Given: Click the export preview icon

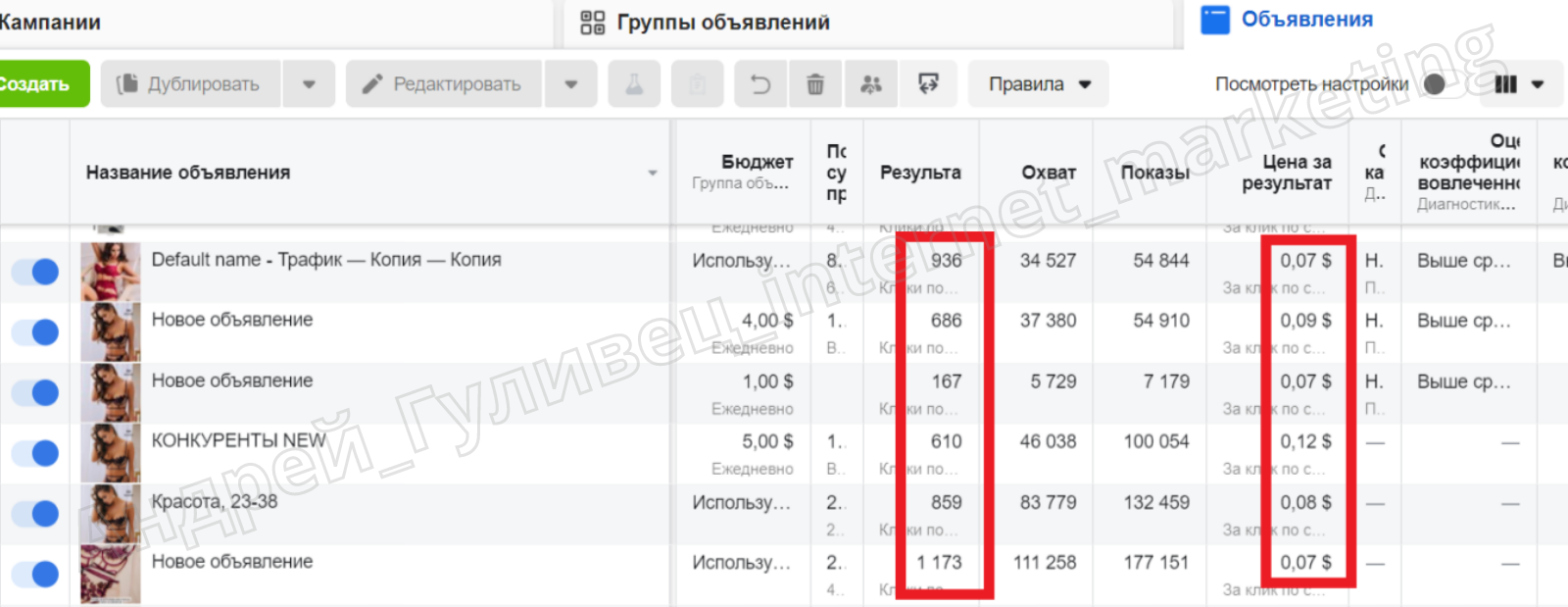Looking at the screenshot, I should [928, 84].
